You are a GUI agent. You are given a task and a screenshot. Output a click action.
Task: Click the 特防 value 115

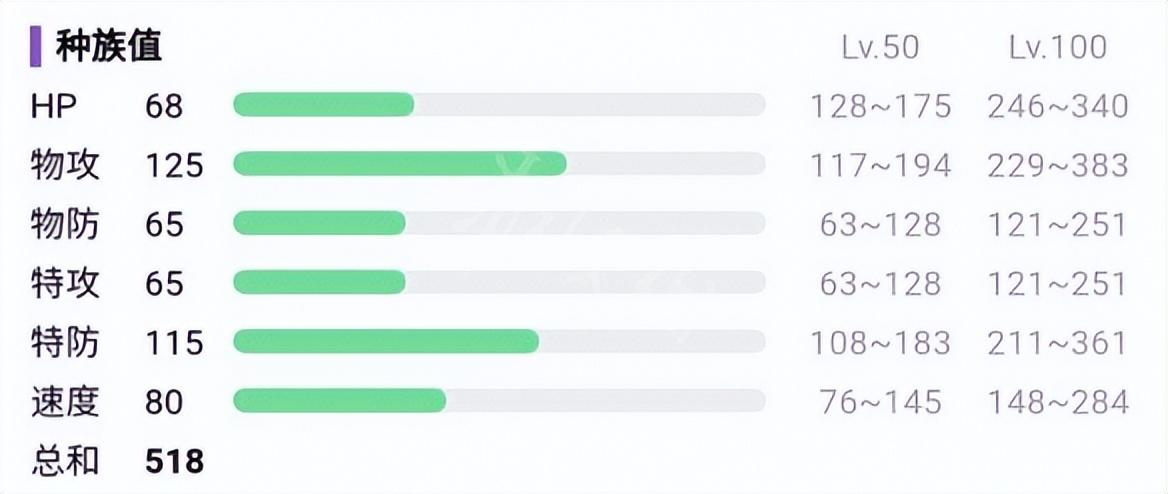coord(174,343)
